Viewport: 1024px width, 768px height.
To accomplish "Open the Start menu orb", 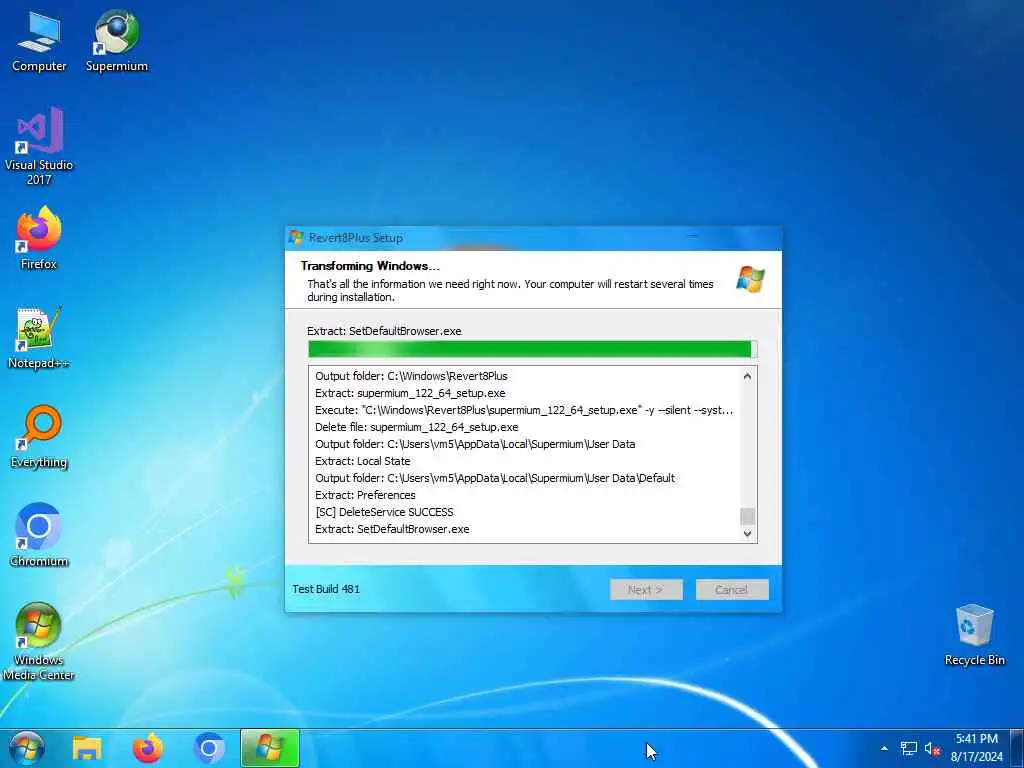I will click(27, 748).
